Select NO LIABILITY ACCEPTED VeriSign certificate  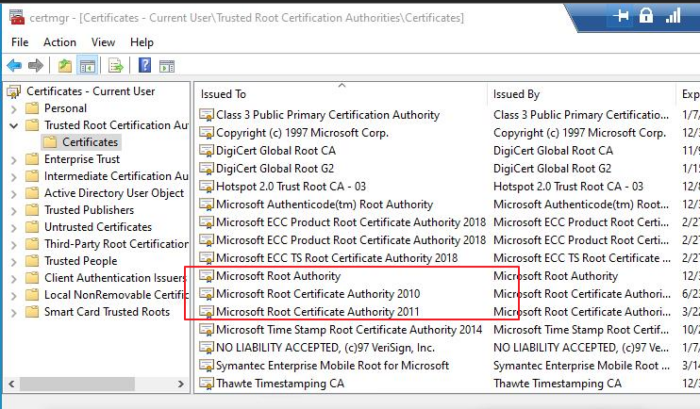[x=325, y=347]
